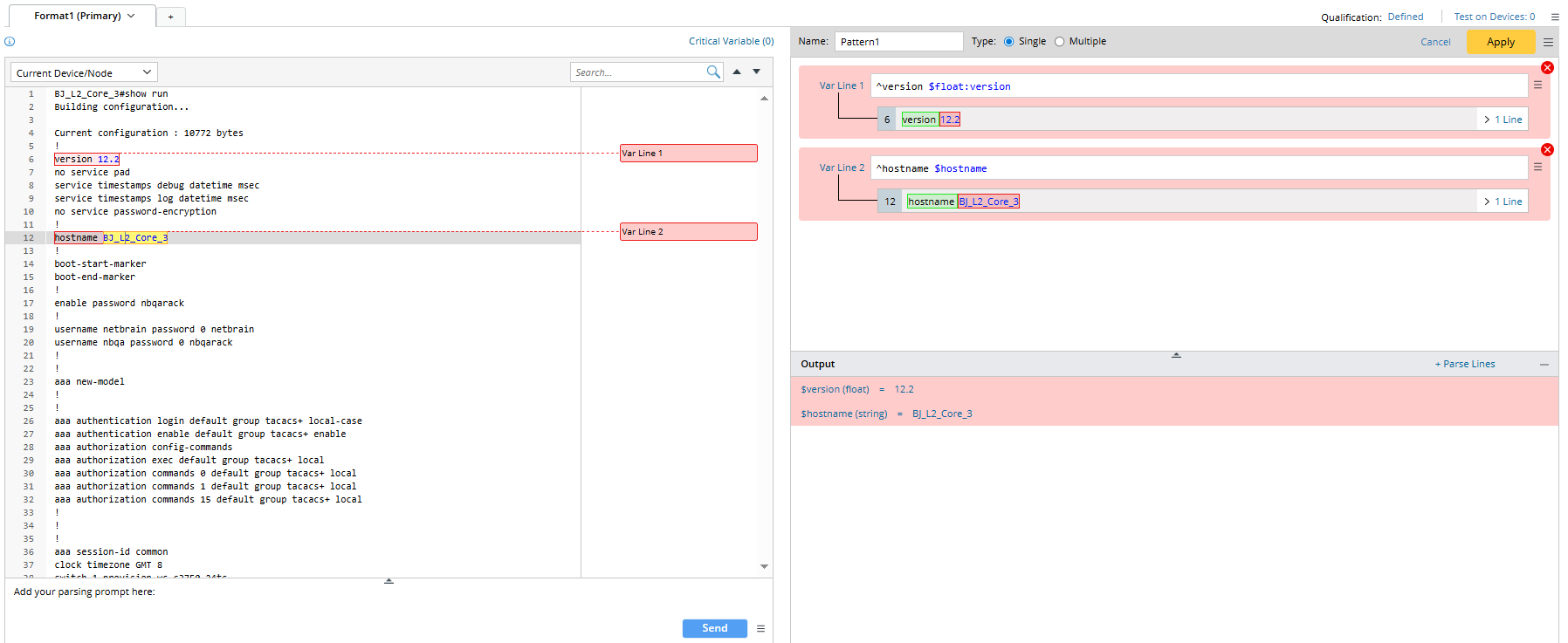
Task: Select the Var Line 1 marker in config pane
Action: (x=689, y=153)
